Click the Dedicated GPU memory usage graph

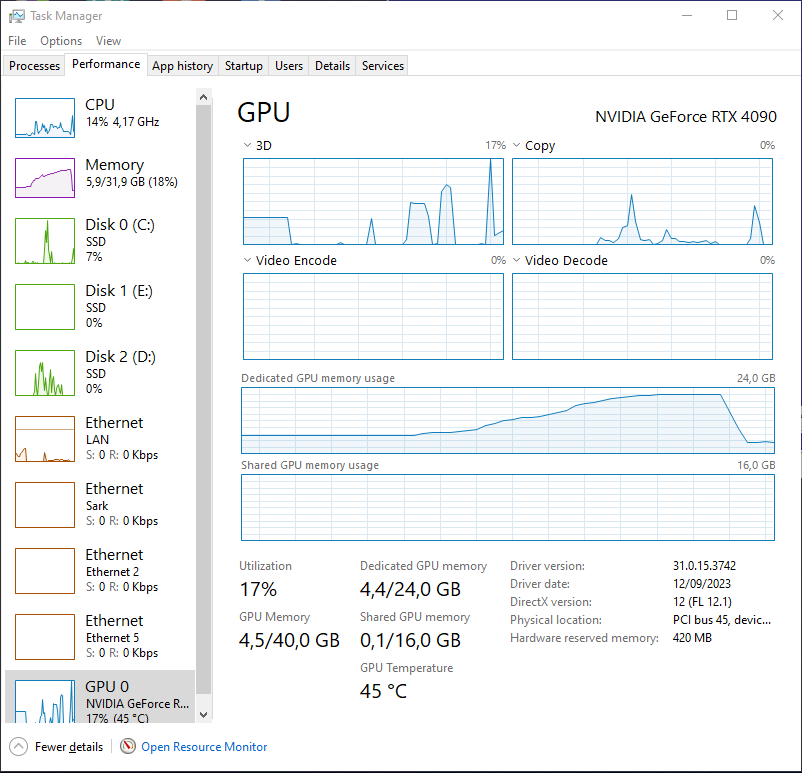(x=508, y=421)
